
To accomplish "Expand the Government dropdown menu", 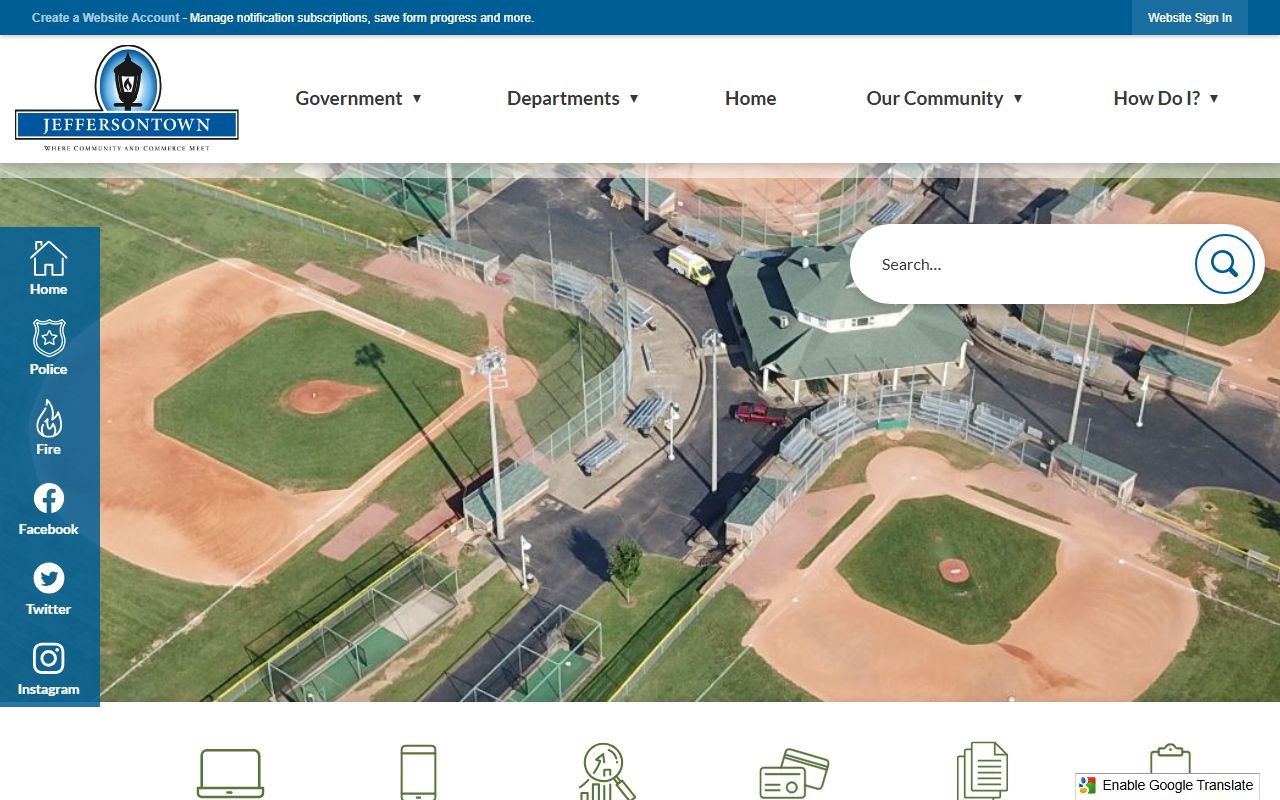I will click(359, 98).
